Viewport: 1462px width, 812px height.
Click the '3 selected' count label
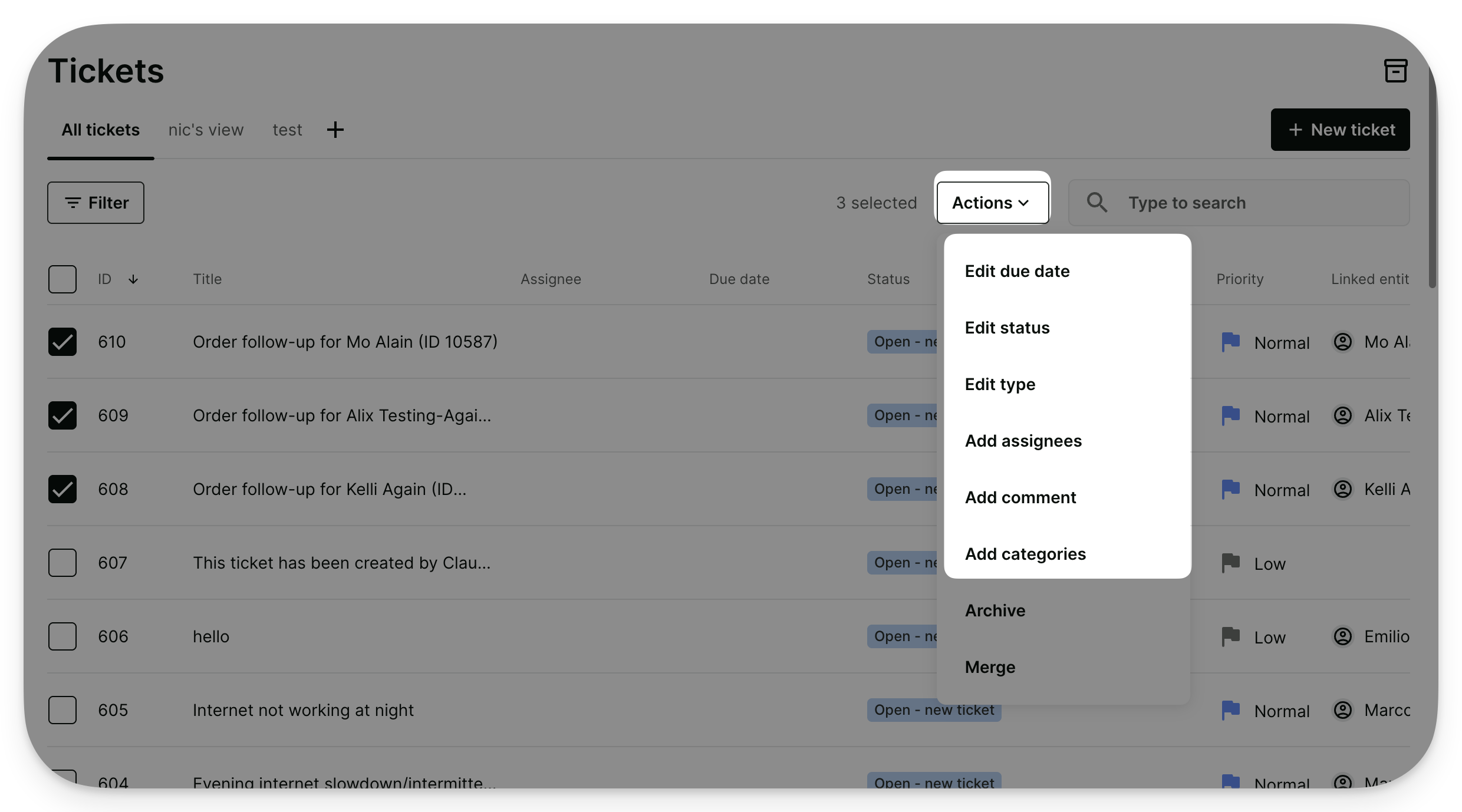(x=877, y=203)
